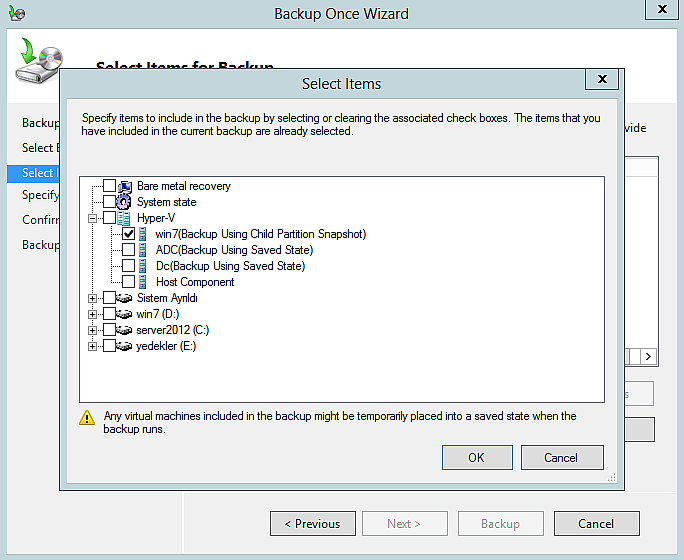Click the server2012 (C:) drive icon
Screen dimensions: 684x560
pos(124,330)
